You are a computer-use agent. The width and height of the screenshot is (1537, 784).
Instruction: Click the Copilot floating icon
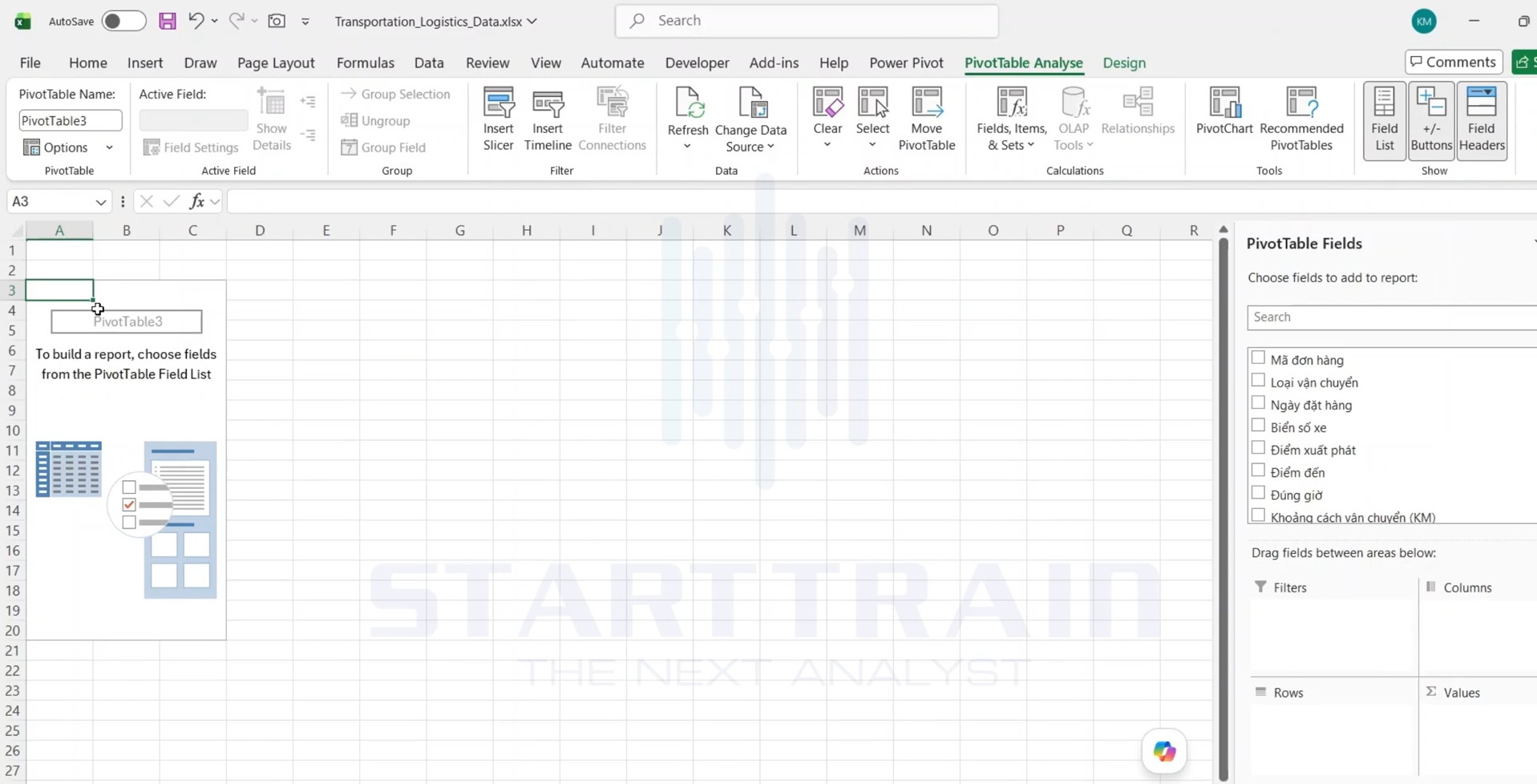(x=1164, y=751)
